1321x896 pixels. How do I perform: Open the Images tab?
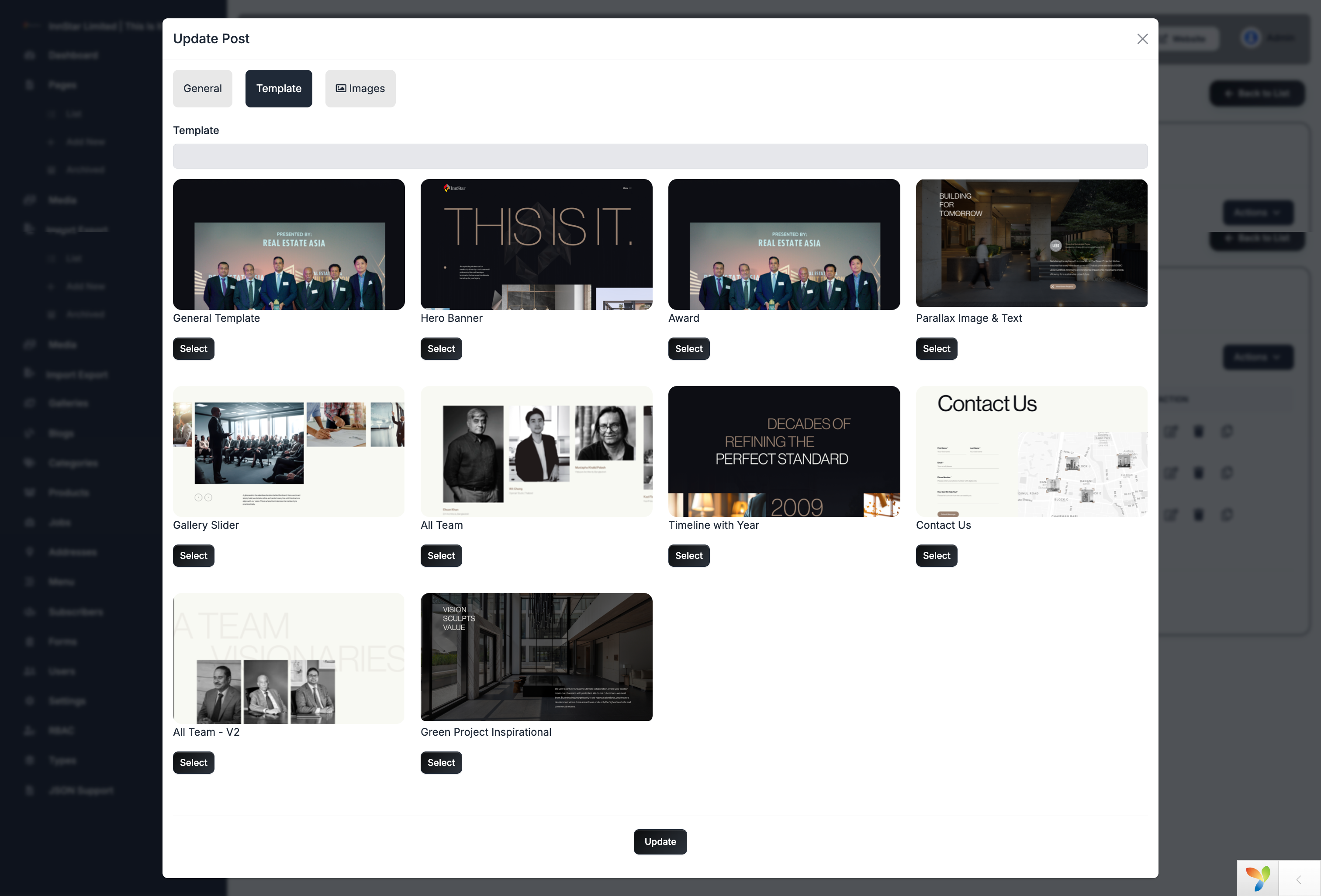click(360, 89)
